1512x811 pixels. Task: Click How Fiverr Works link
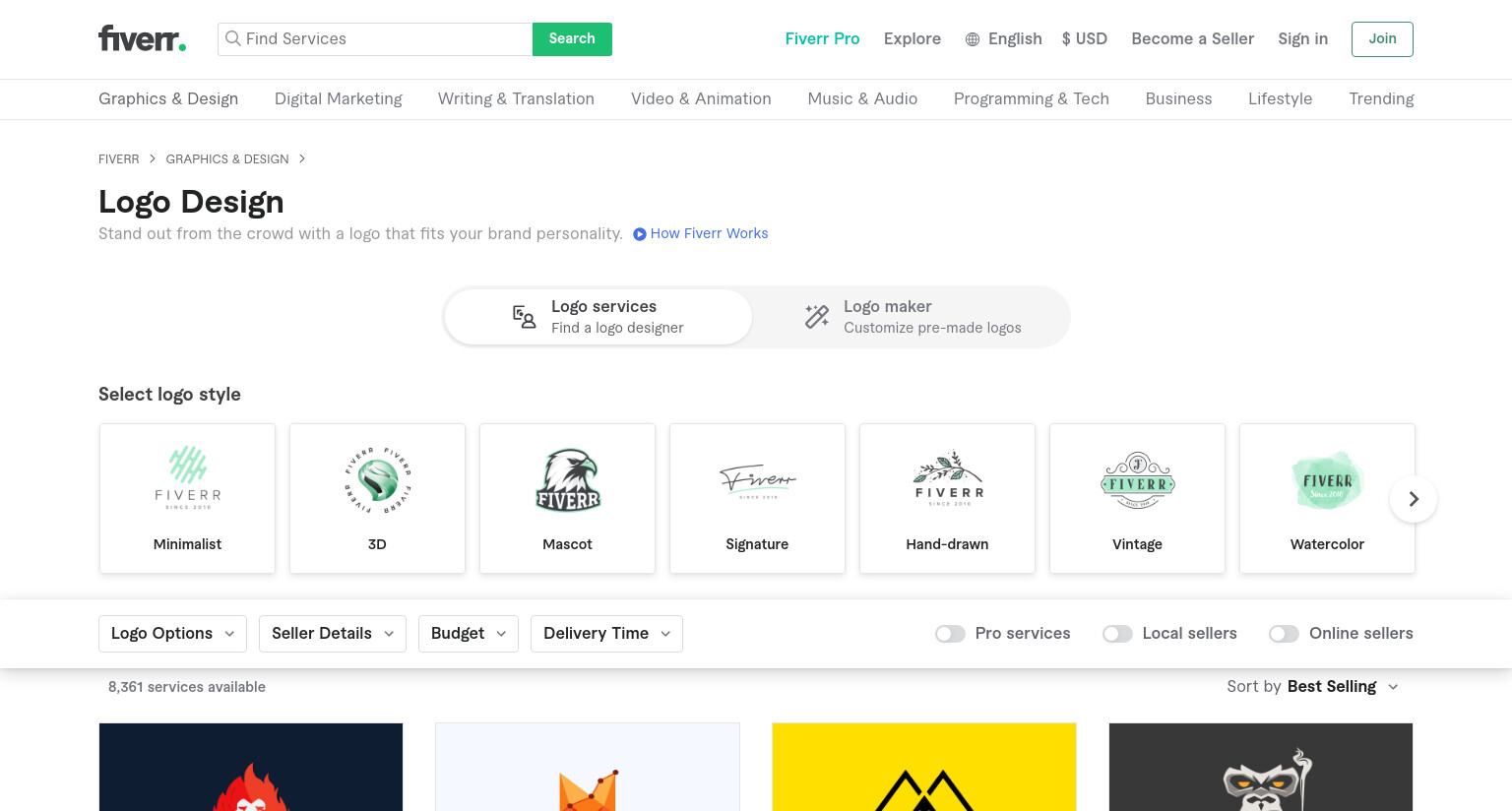[x=709, y=233]
